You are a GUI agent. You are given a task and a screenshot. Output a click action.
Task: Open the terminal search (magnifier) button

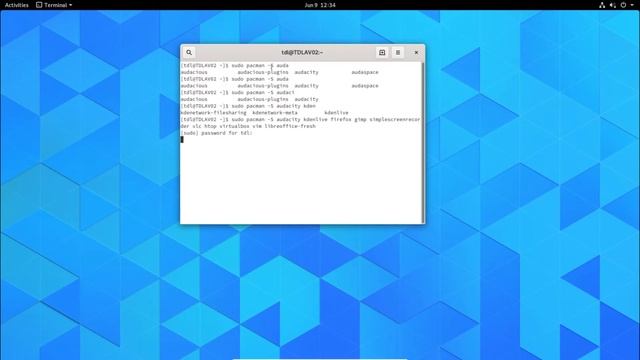tap(189, 52)
